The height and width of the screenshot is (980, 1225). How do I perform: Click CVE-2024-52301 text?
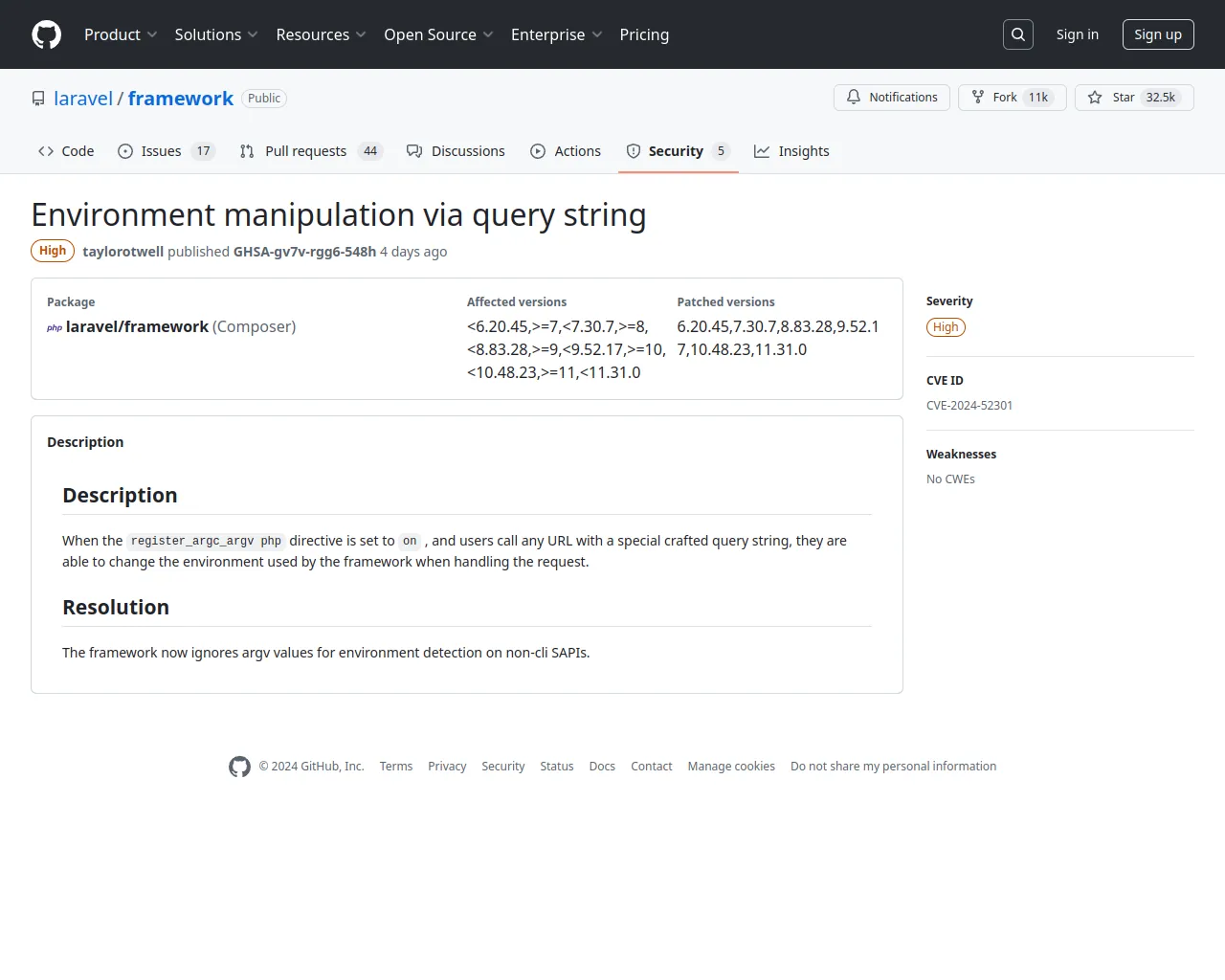(969, 406)
